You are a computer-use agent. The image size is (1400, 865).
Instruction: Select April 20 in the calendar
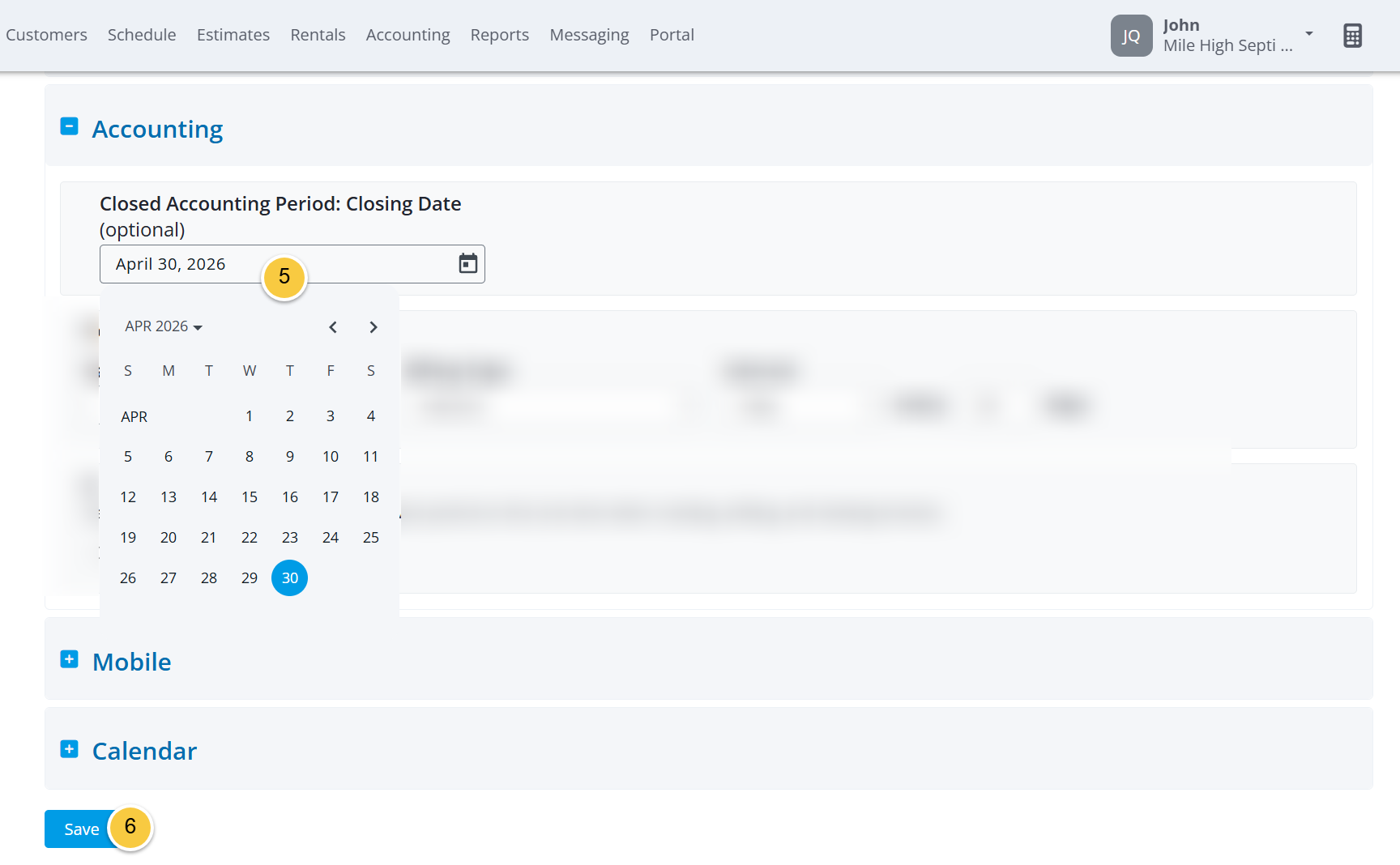point(169,538)
